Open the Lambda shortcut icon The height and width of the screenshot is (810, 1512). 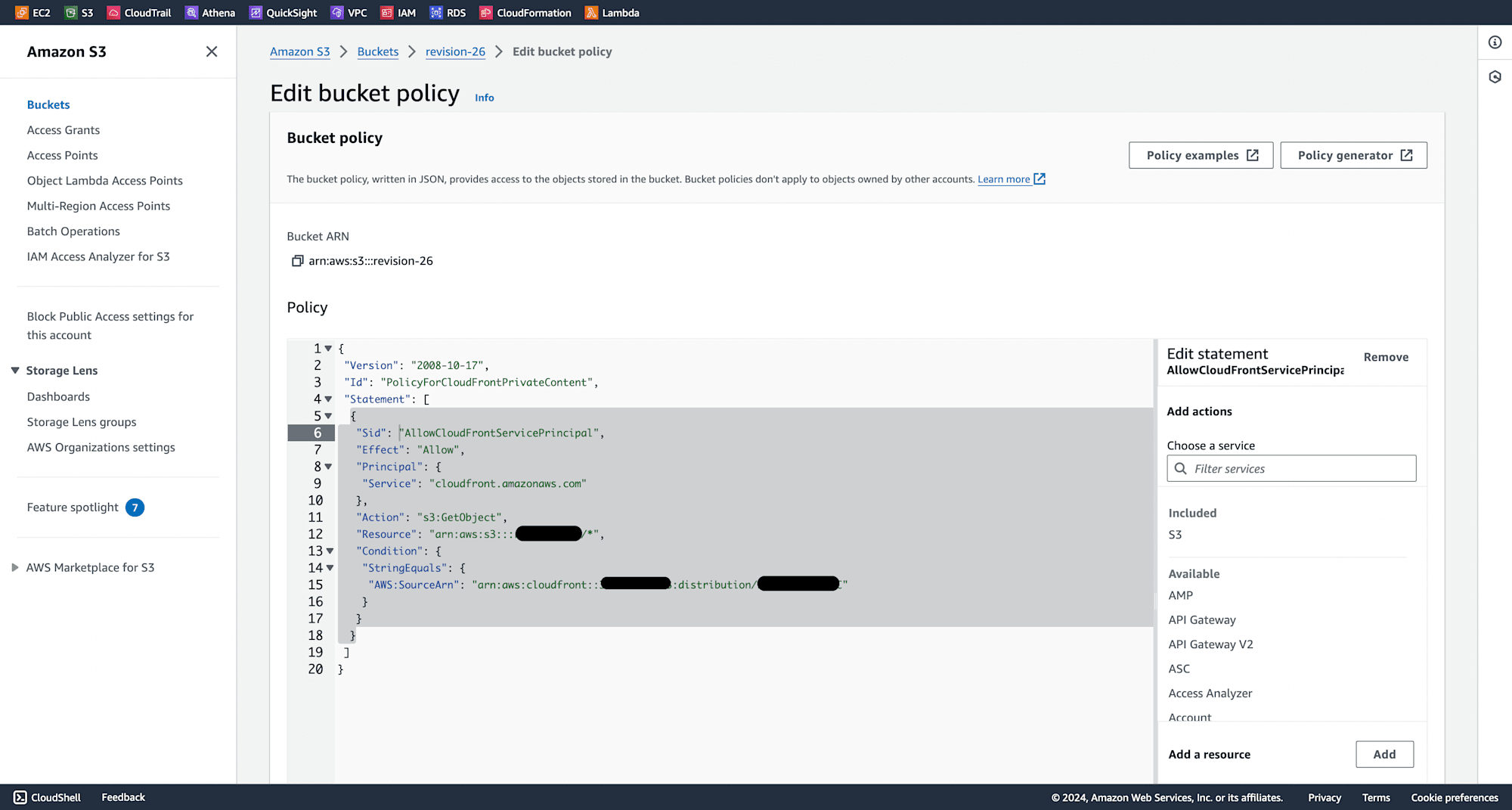(591, 13)
